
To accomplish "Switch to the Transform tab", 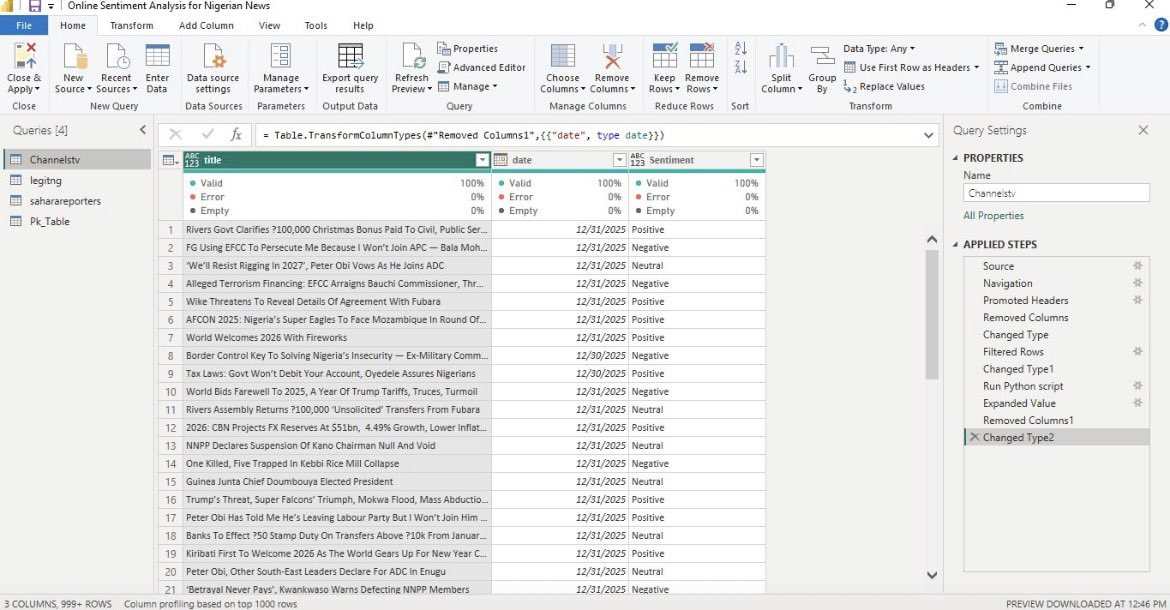I will click(x=131, y=25).
